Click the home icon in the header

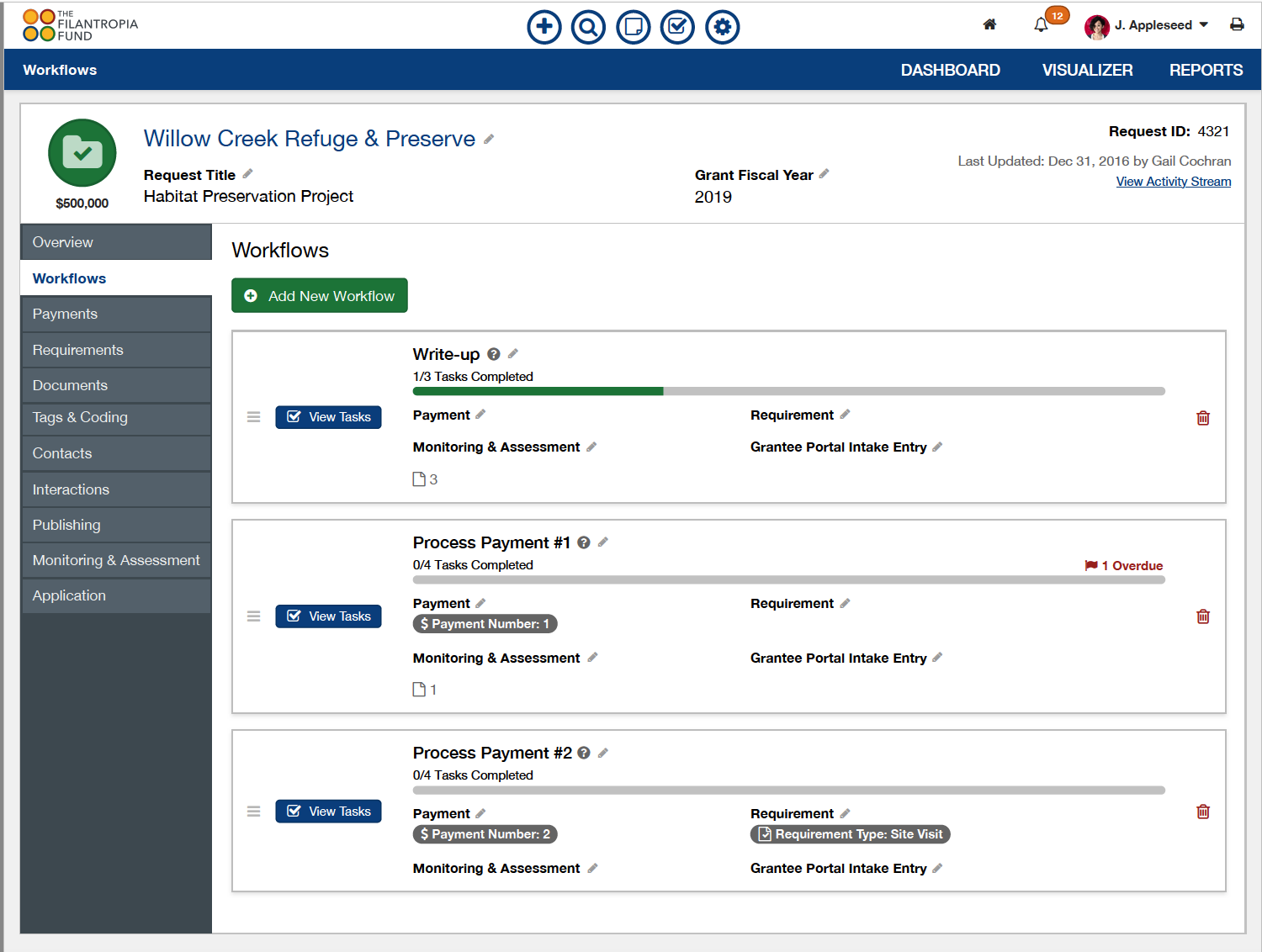(x=989, y=24)
